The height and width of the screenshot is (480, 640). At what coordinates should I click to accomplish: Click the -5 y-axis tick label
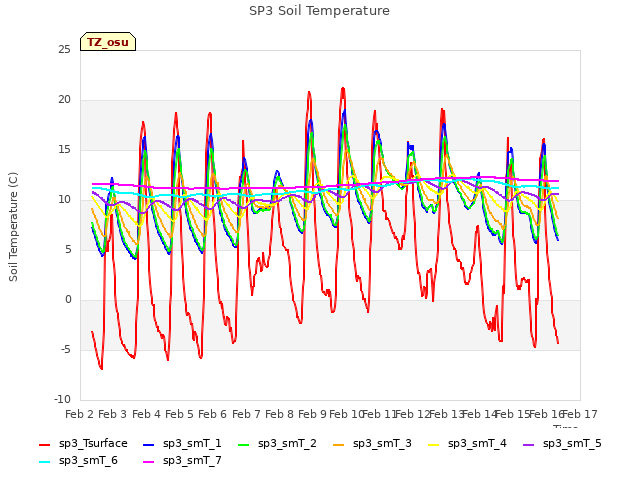[66, 350]
